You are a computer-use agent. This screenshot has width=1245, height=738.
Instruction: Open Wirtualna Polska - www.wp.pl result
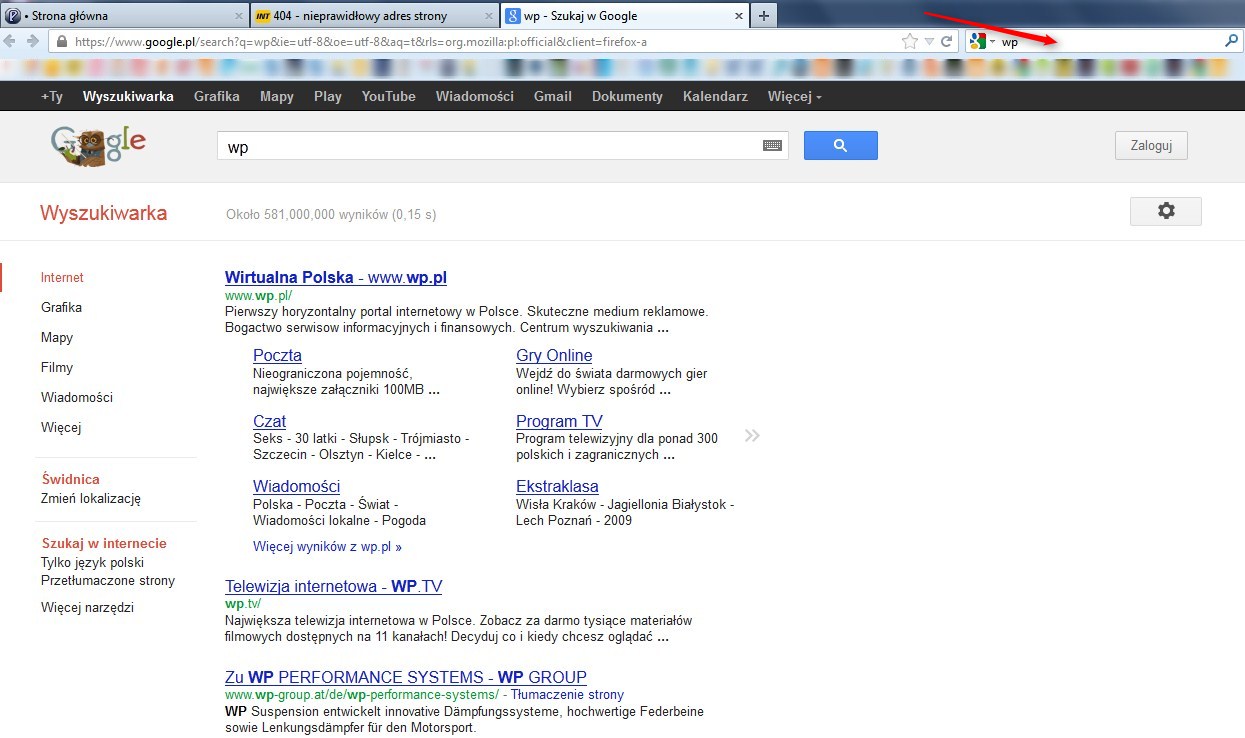pos(336,278)
